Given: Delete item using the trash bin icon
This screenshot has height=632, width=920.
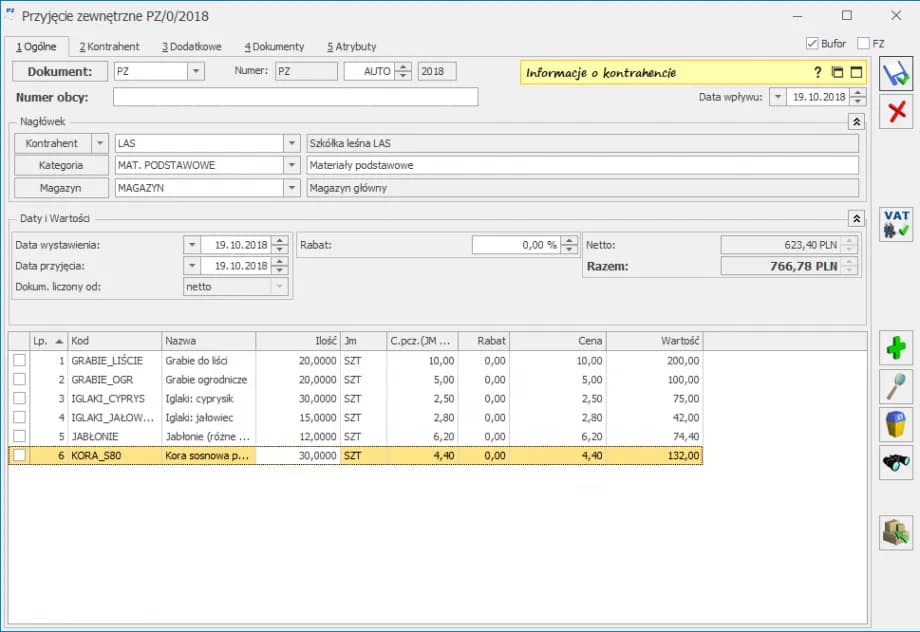Looking at the screenshot, I should 895,424.
